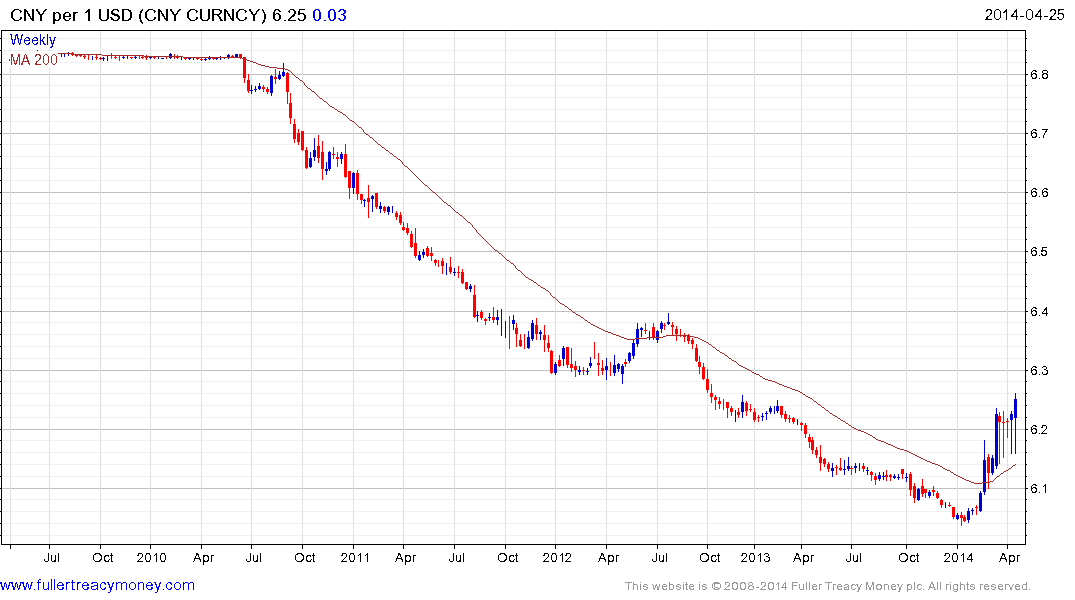
Task: Select the blue change value 0.03
Action: [330, 15]
